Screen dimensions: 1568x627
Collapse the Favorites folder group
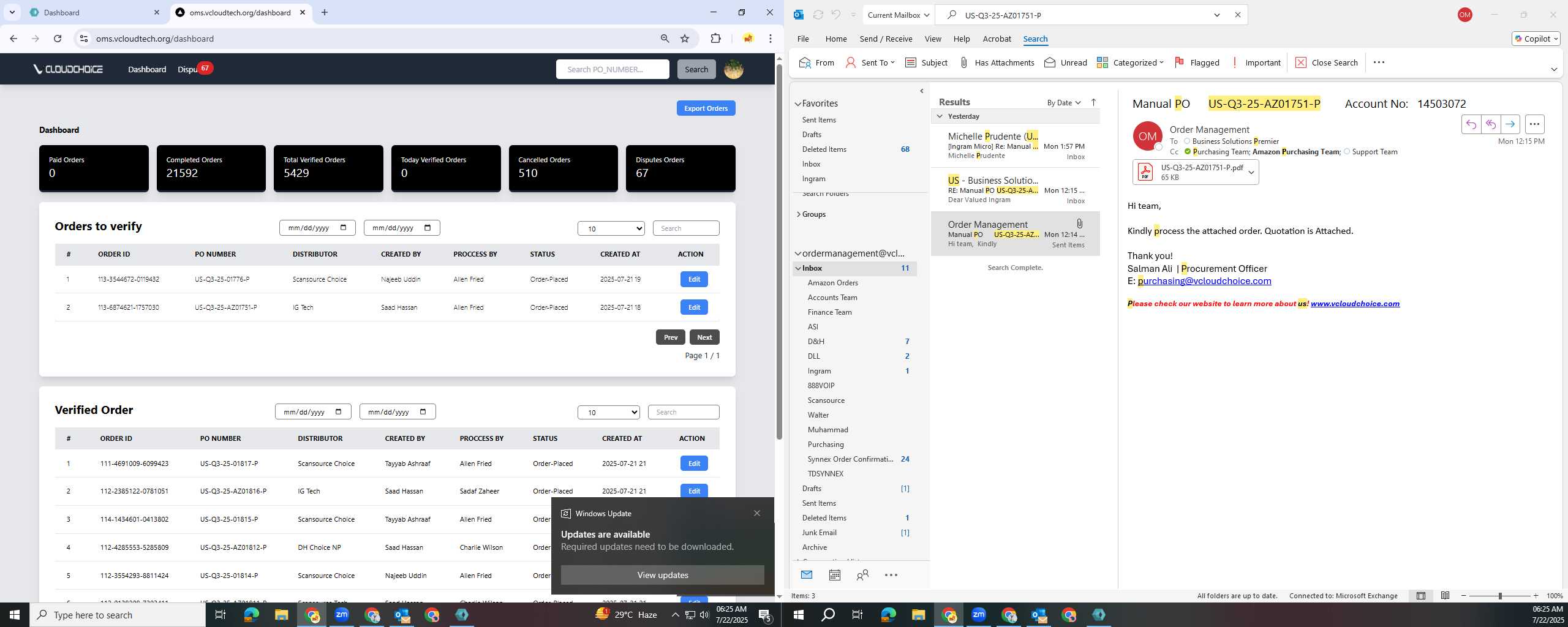click(x=798, y=104)
